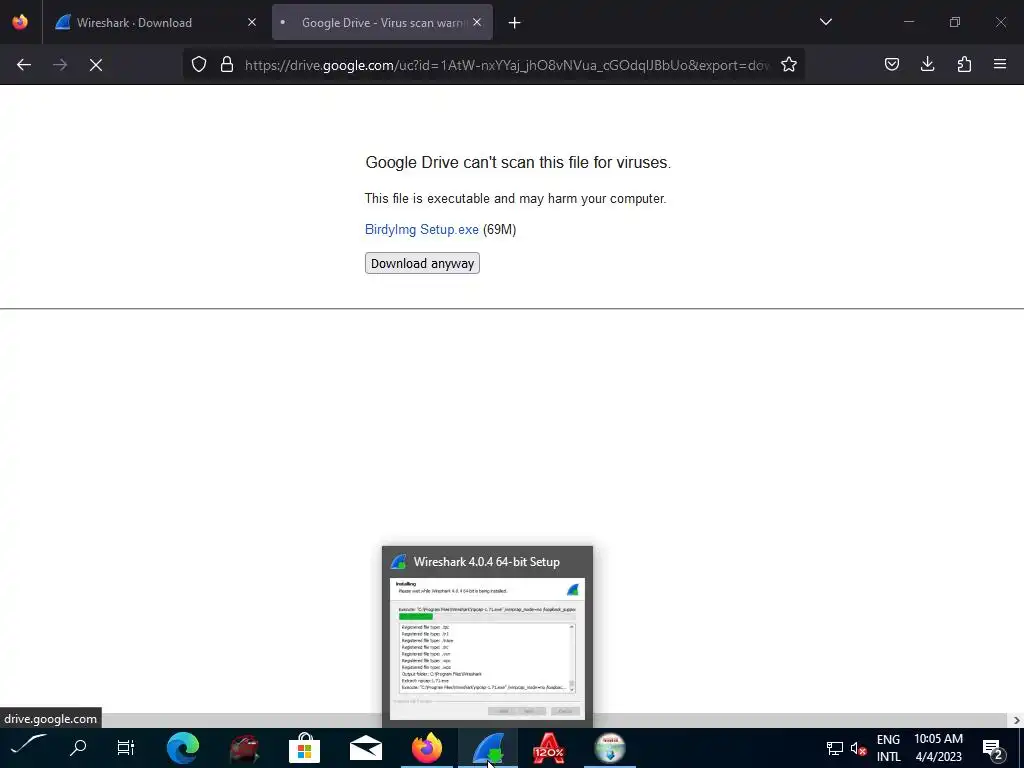Open the notification action center

(x=992, y=748)
